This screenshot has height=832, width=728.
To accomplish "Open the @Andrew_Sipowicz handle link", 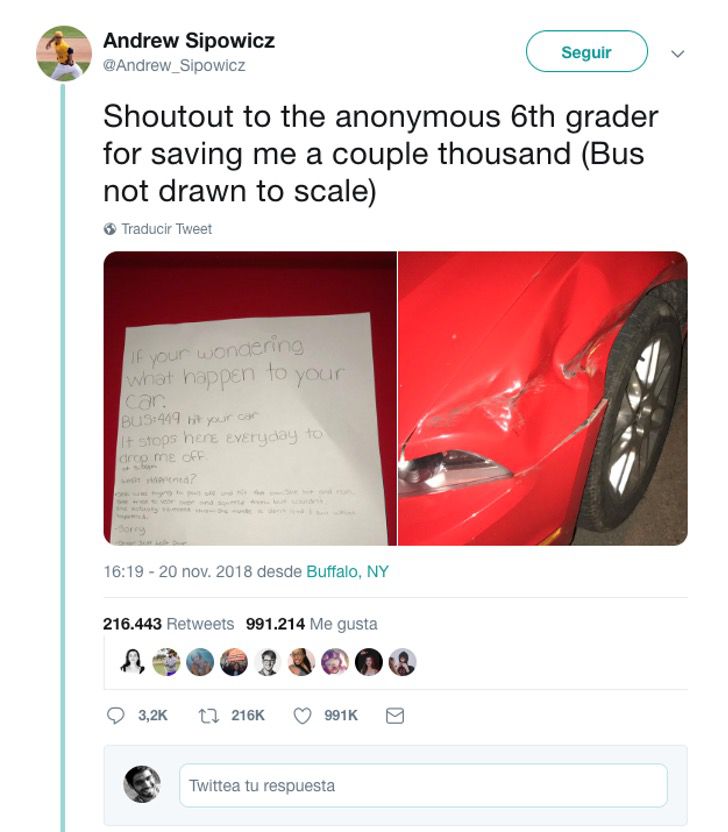I will (174, 65).
